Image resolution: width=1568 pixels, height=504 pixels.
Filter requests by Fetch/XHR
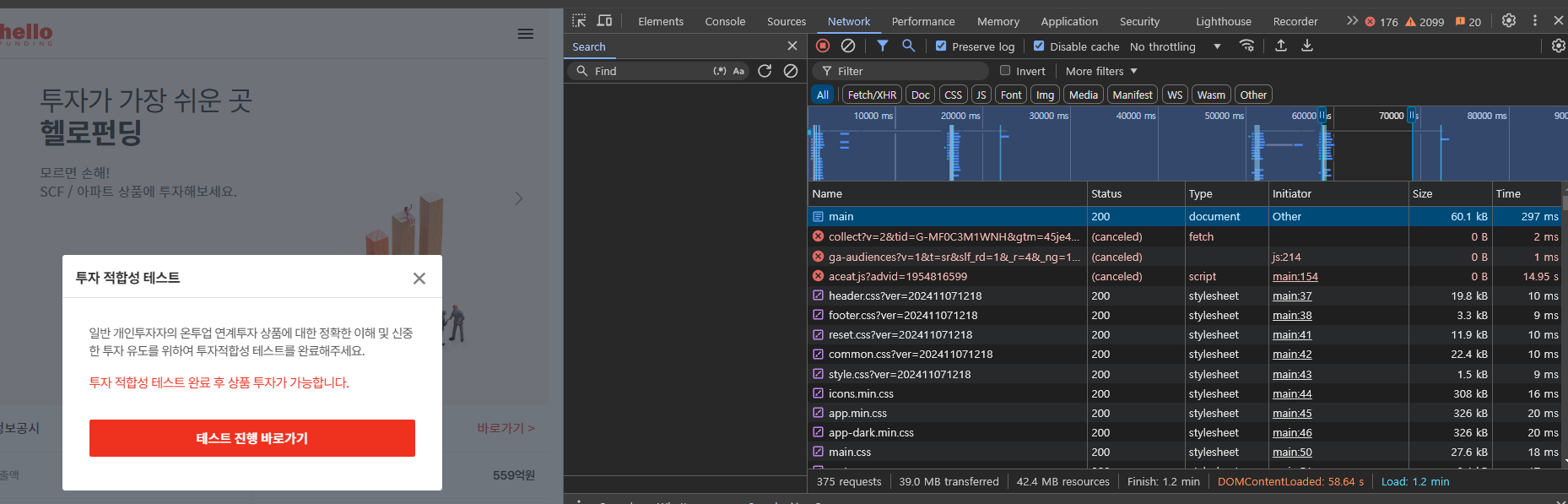pos(872,95)
